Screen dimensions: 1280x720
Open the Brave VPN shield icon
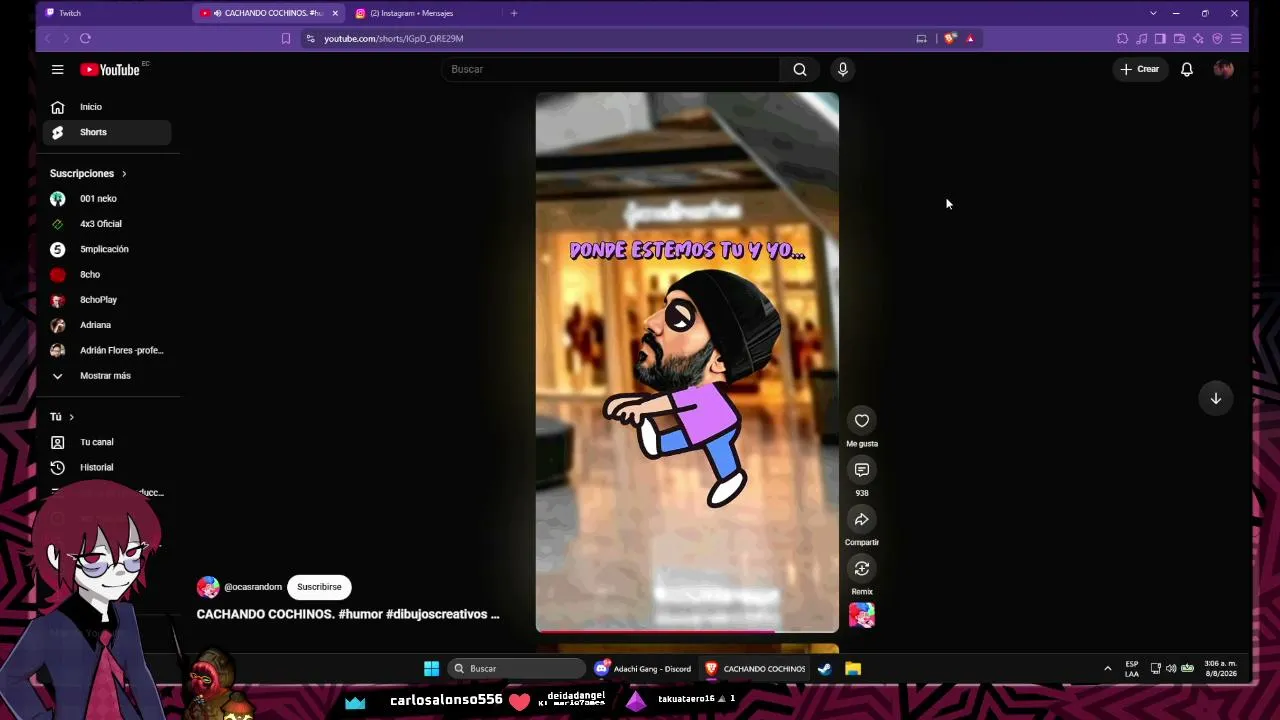pos(1217,38)
